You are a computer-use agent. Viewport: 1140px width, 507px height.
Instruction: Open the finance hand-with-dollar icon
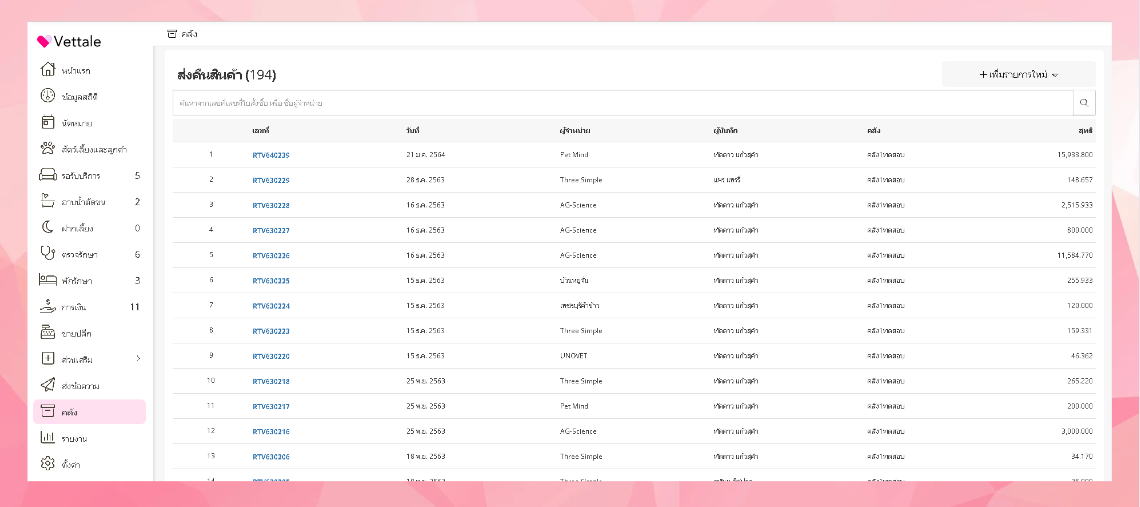click(46, 306)
